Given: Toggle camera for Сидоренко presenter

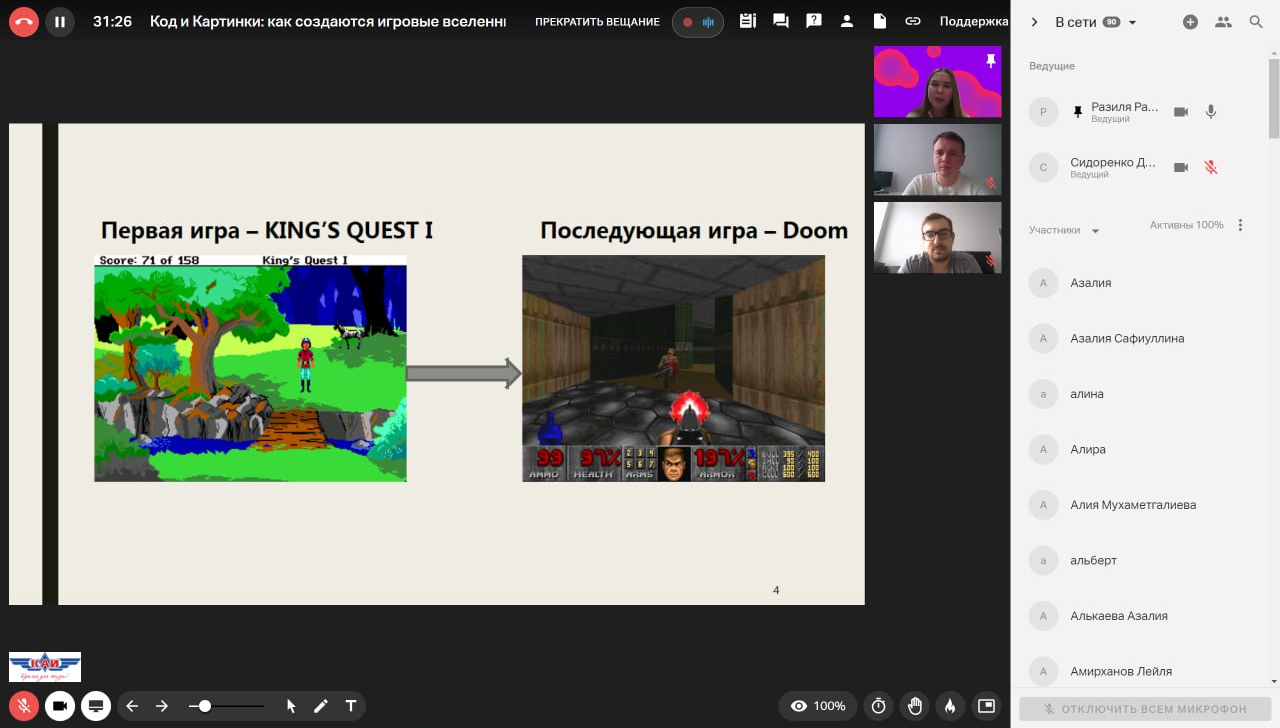Looking at the screenshot, I should click(1181, 167).
